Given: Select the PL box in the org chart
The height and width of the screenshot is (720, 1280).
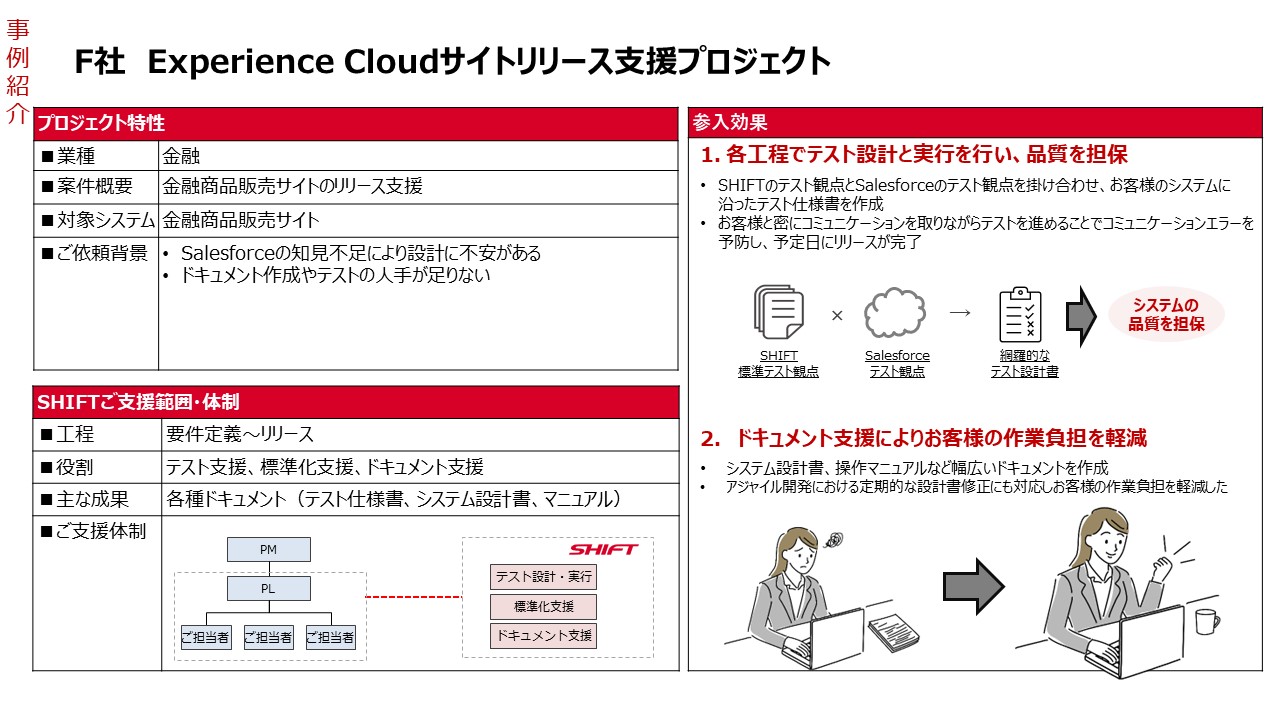Looking at the screenshot, I should coord(268,588).
